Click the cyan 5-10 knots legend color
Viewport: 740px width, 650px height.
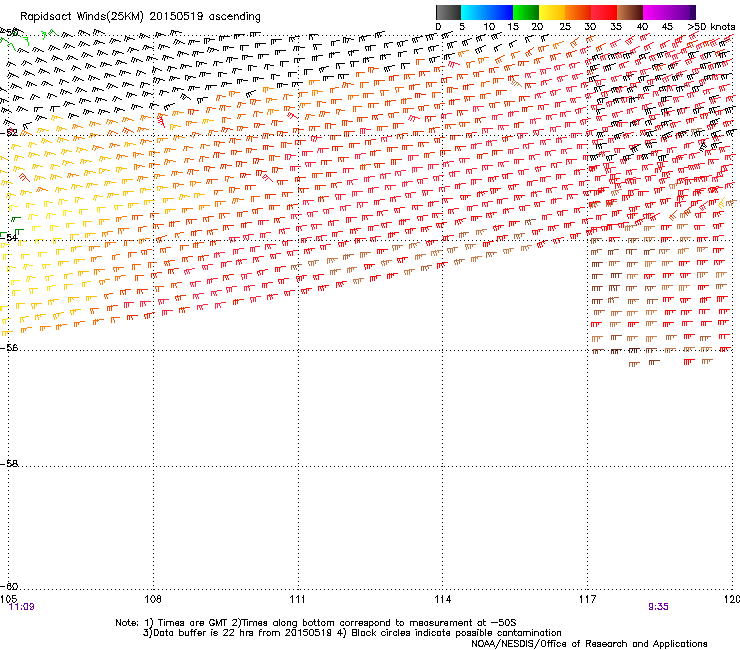click(x=474, y=12)
